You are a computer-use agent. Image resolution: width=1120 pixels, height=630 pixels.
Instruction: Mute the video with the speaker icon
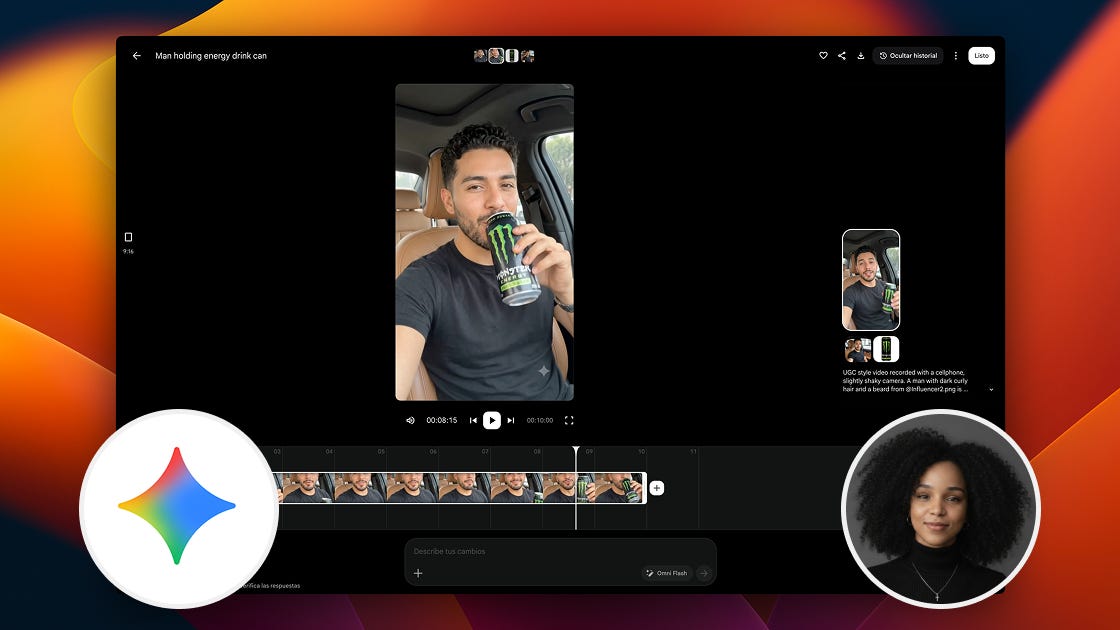(410, 421)
